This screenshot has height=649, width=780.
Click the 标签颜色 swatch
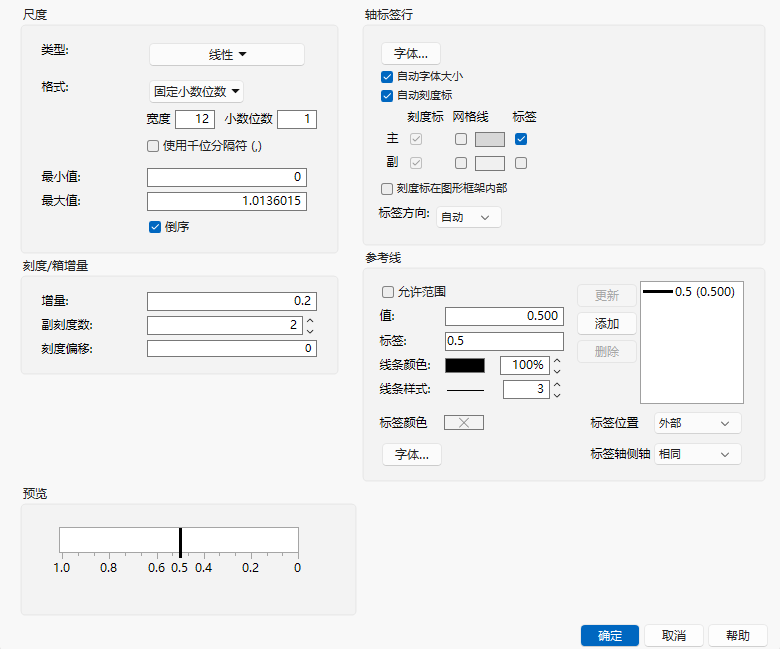(x=464, y=423)
